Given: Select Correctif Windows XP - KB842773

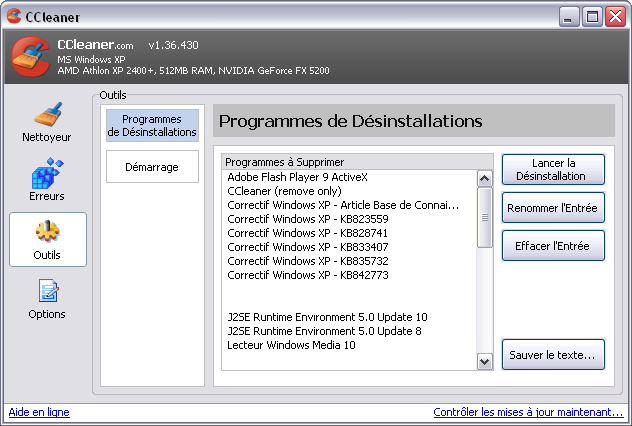Looking at the screenshot, I should (x=308, y=275).
